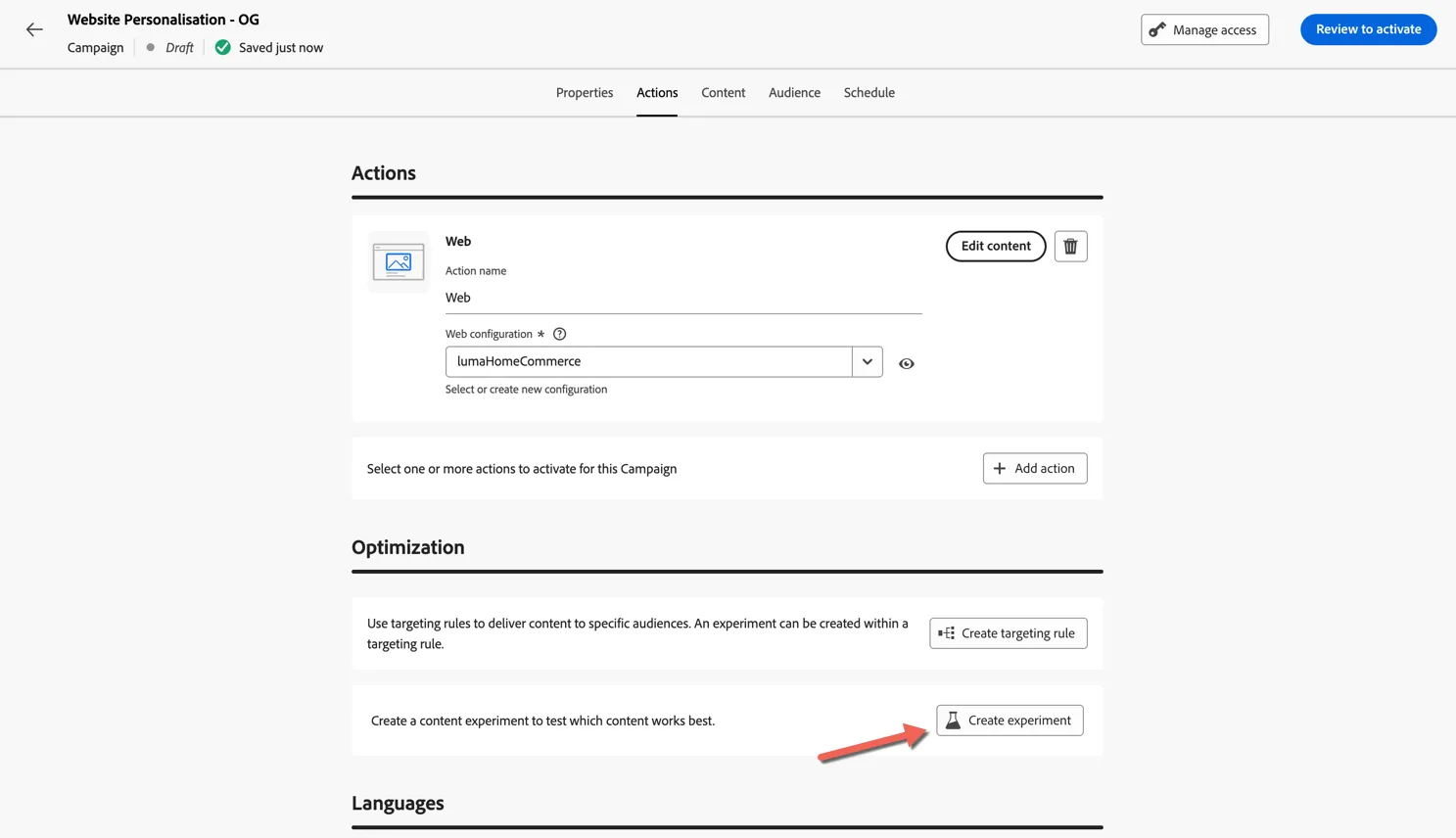
Task: Click the back arrow icon
Action: pos(34,29)
